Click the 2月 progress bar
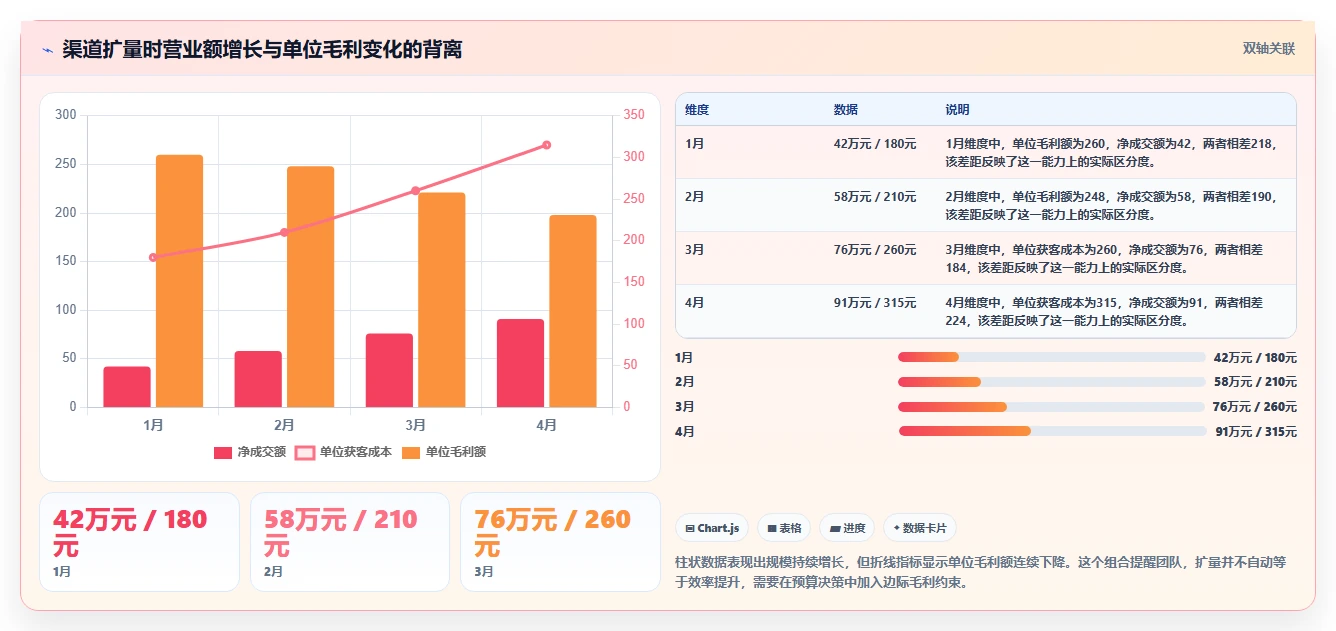The height and width of the screenshot is (631, 1336). (x=1052, y=382)
